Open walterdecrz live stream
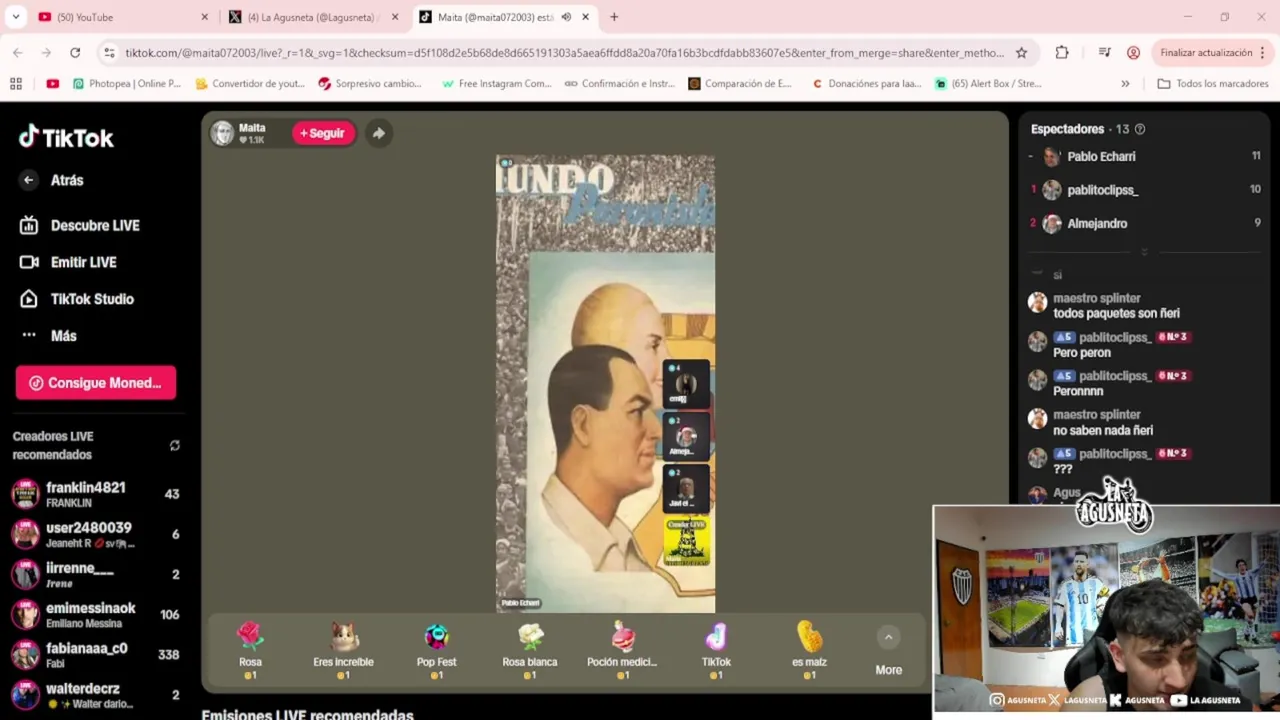Screen dimensions: 1280x720 point(95,694)
